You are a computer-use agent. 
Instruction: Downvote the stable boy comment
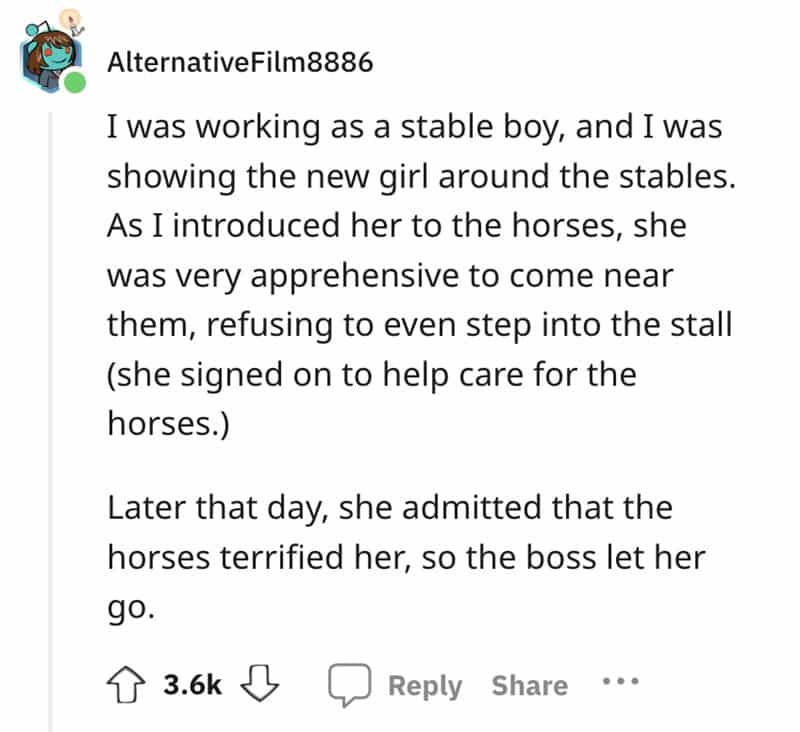pyautogui.click(x=262, y=685)
